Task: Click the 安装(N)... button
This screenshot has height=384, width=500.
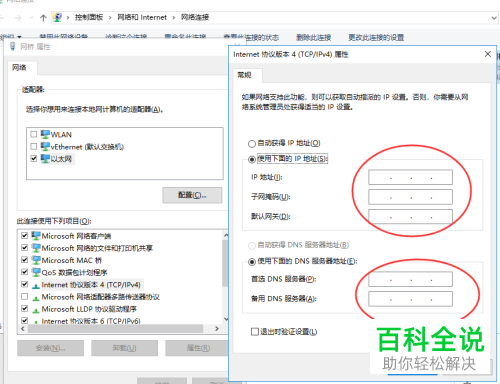Action: (51, 348)
